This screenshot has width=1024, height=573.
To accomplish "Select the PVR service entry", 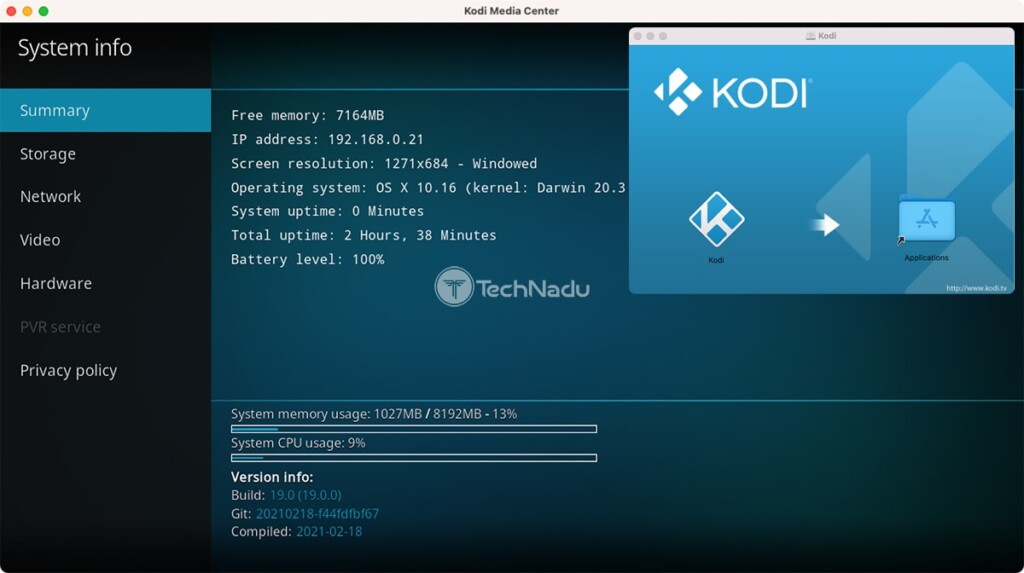I will 105,327.
